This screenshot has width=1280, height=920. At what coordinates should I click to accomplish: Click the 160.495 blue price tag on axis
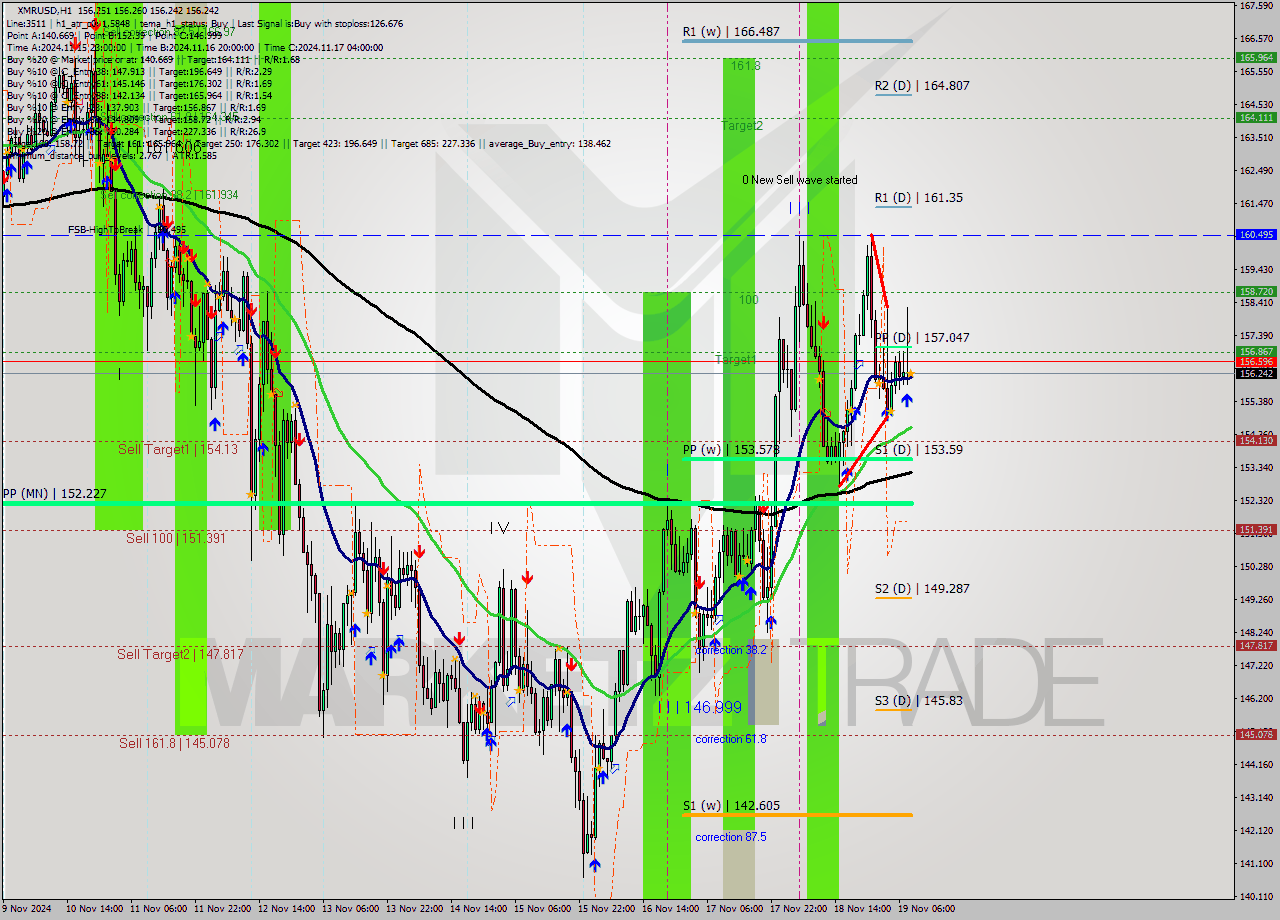click(x=1256, y=235)
